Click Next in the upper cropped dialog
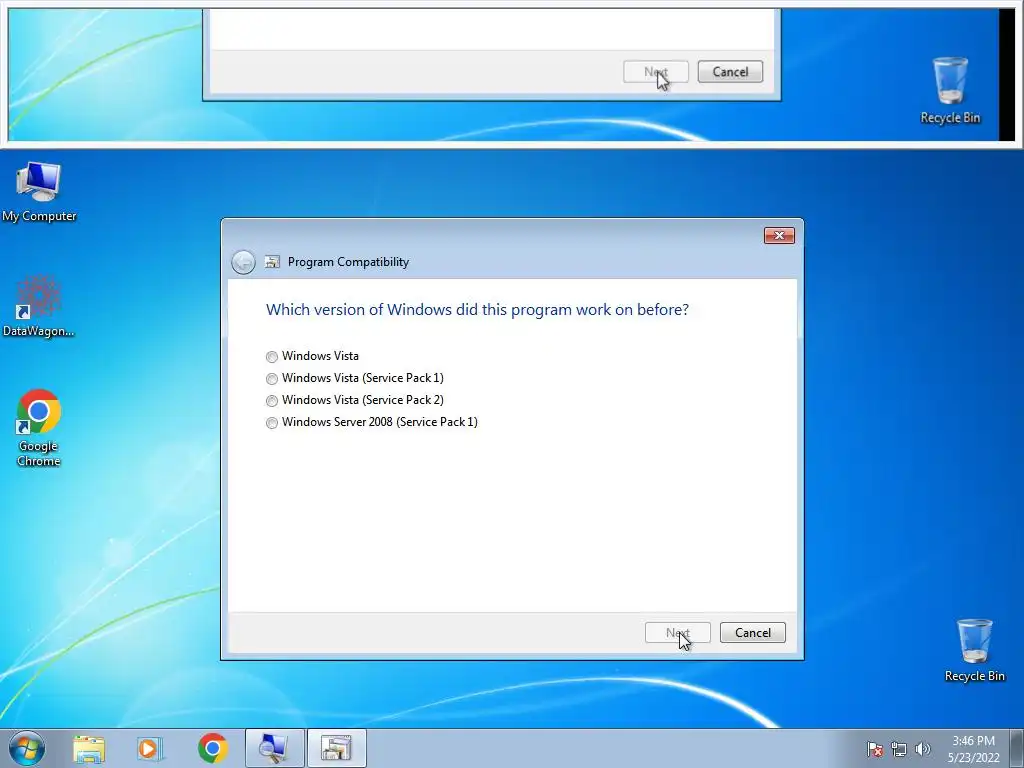Screen dimensions: 1024x768 (x=656, y=72)
